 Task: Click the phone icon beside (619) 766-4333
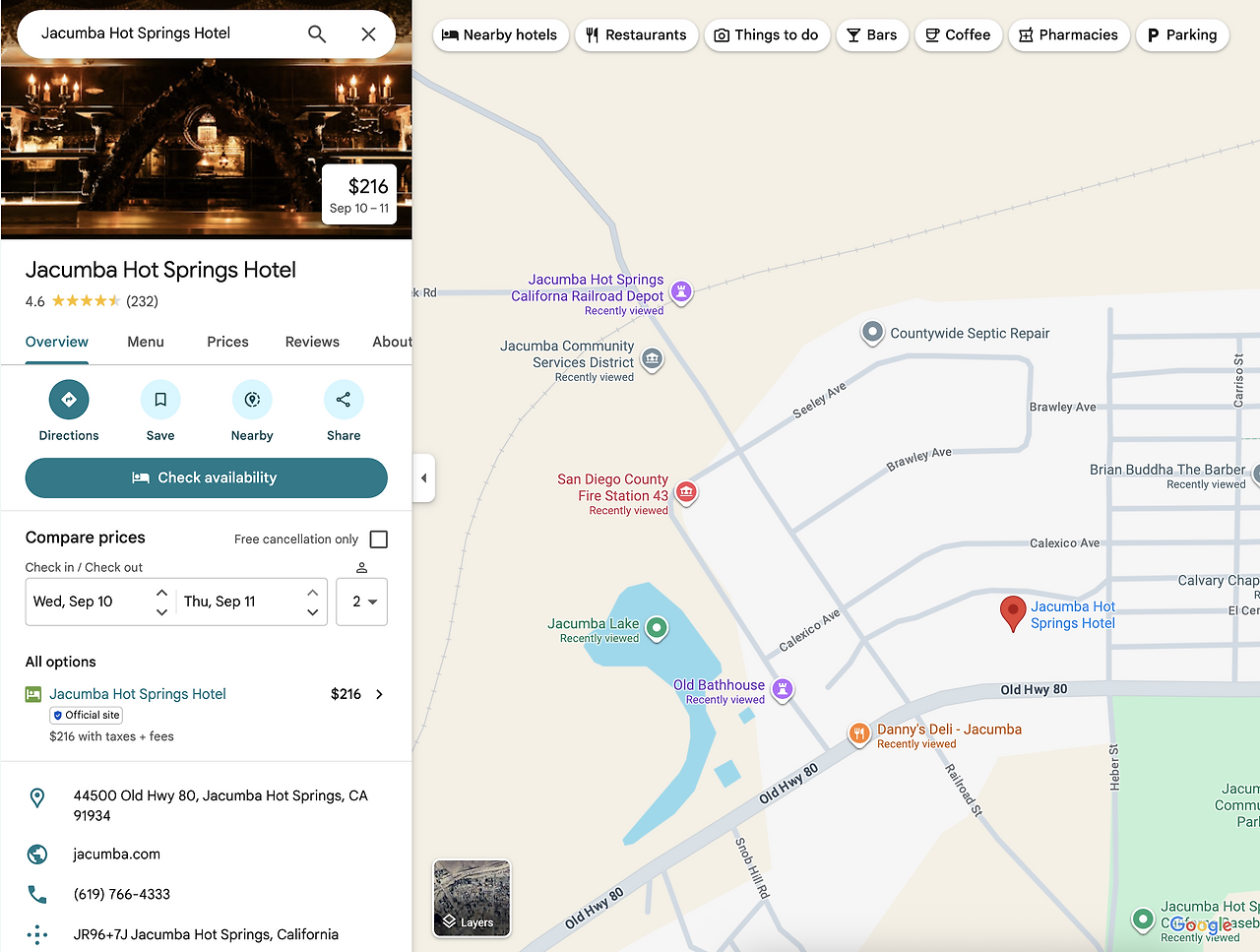click(37, 894)
